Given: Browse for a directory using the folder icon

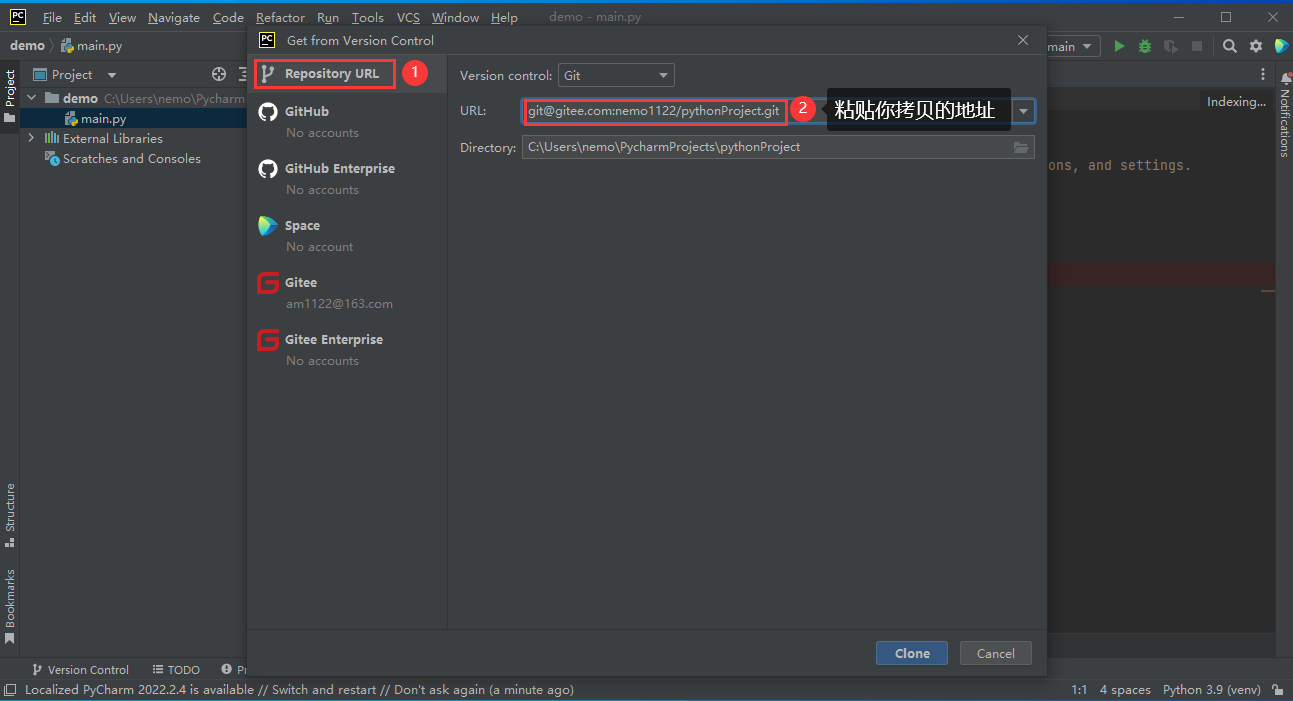Looking at the screenshot, I should (x=1021, y=147).
